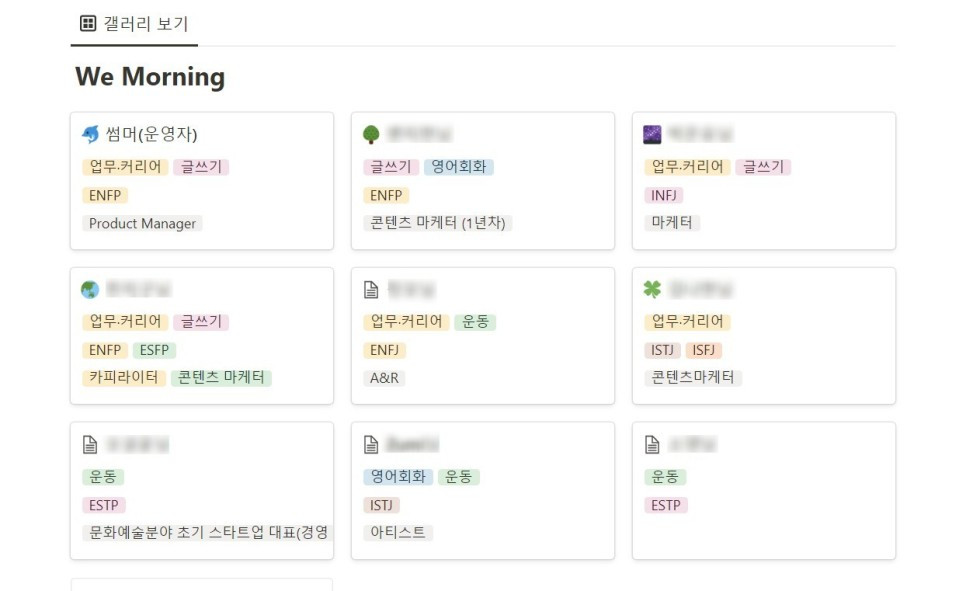
Task: Click the page icon on the A&R card
Action: tap(371, 289)
